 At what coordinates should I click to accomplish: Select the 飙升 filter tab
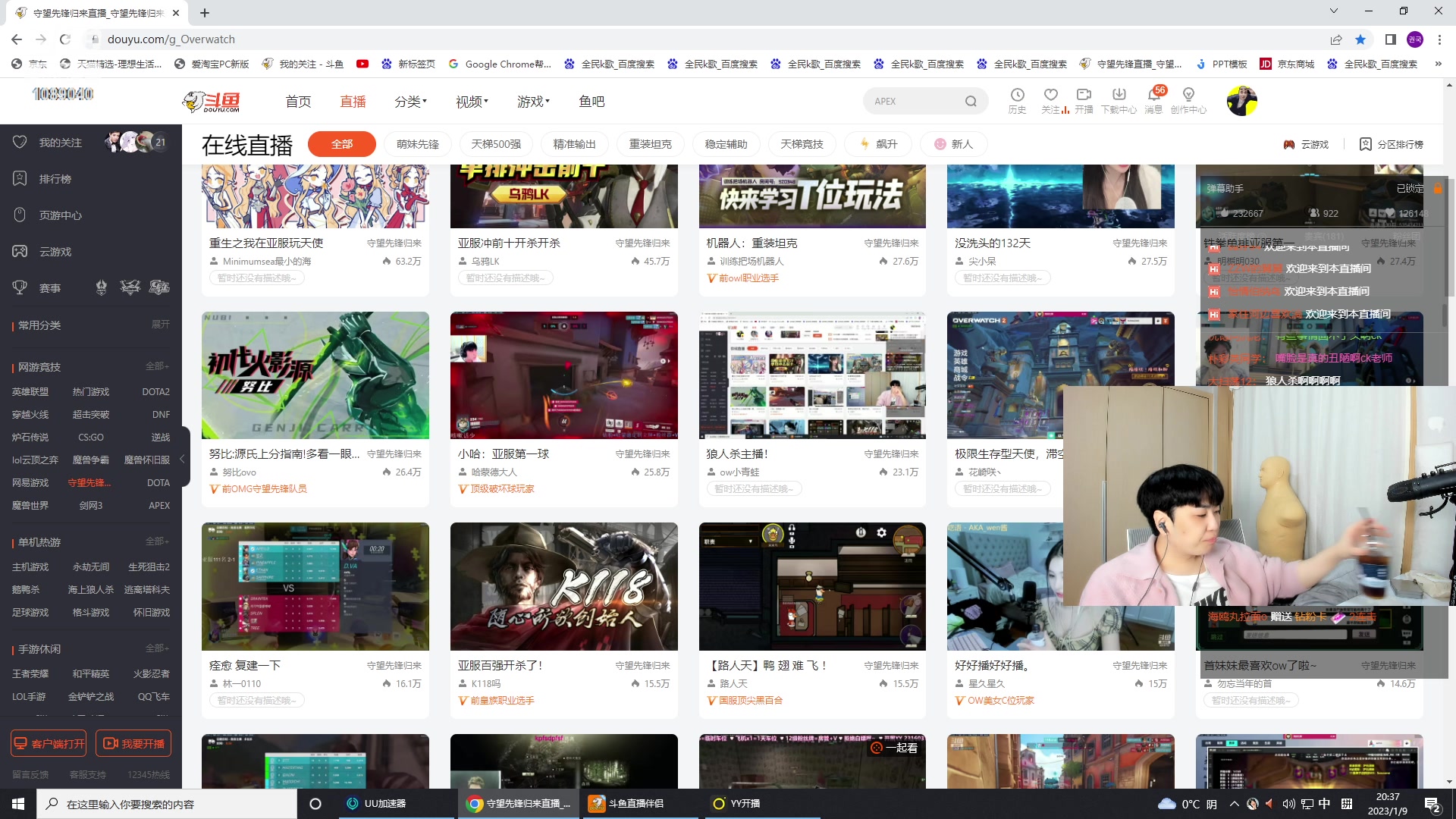coord(878,144)
